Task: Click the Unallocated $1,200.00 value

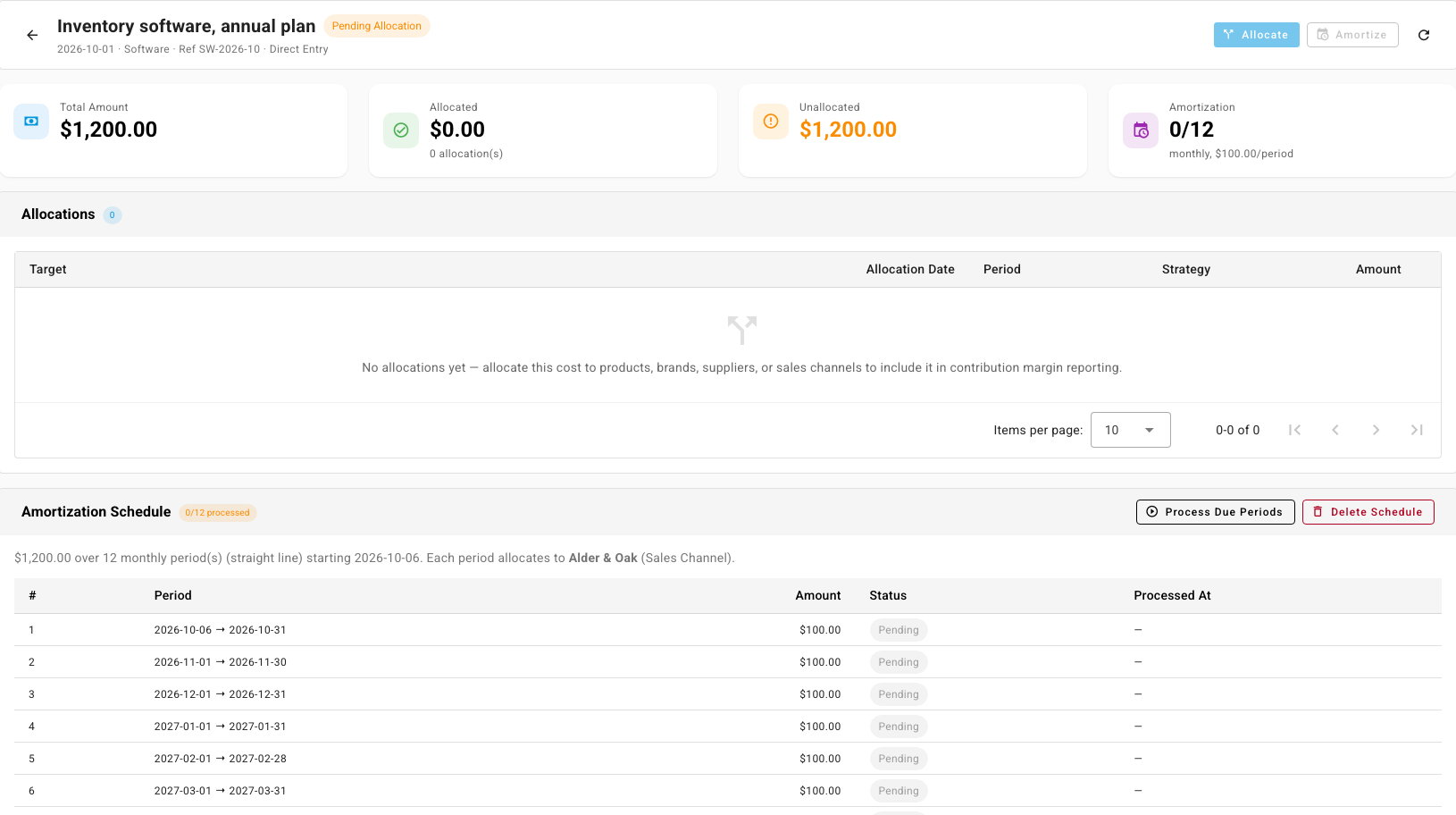Action: point(848,130)
